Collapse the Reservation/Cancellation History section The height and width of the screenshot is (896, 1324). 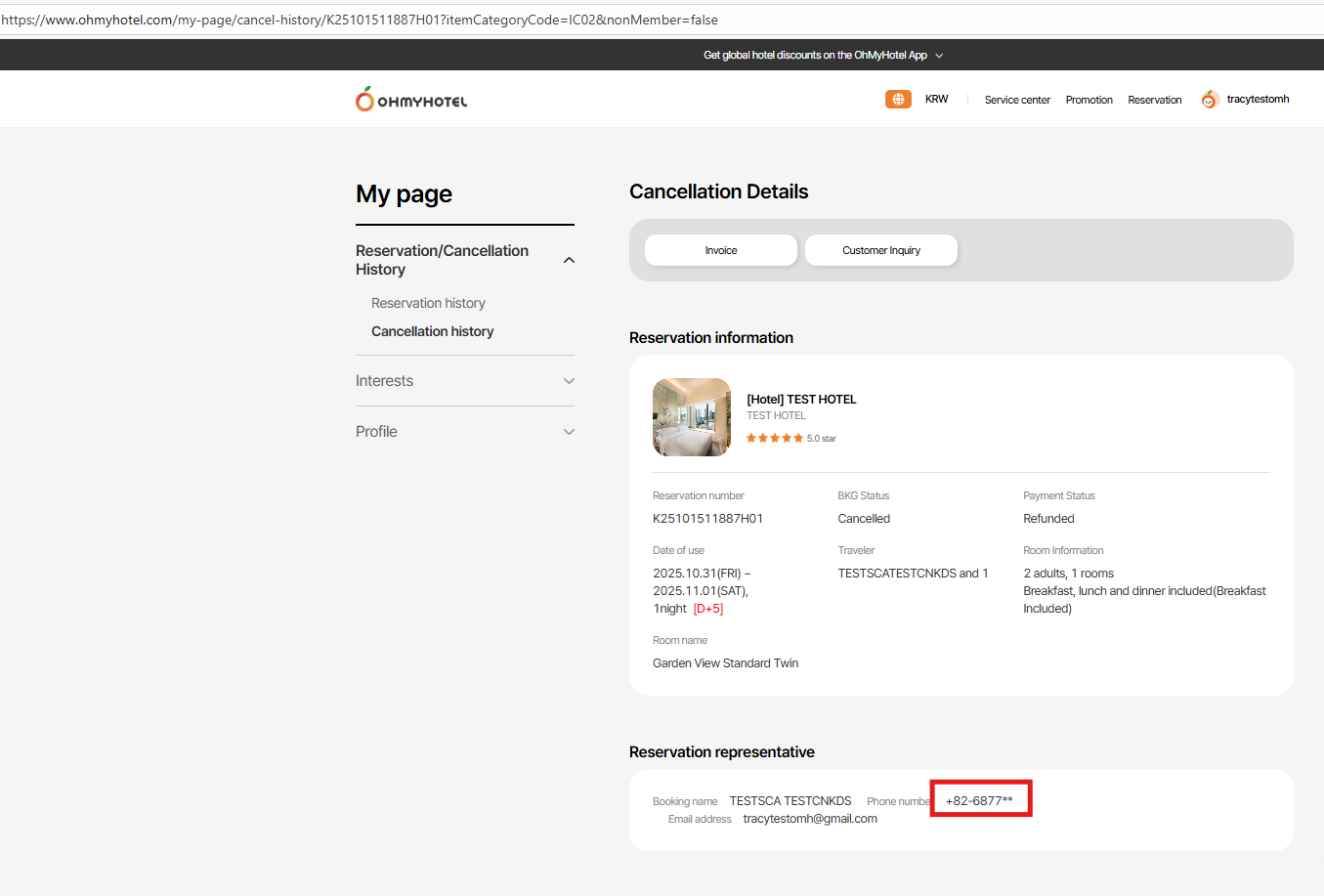click(569, 260)
